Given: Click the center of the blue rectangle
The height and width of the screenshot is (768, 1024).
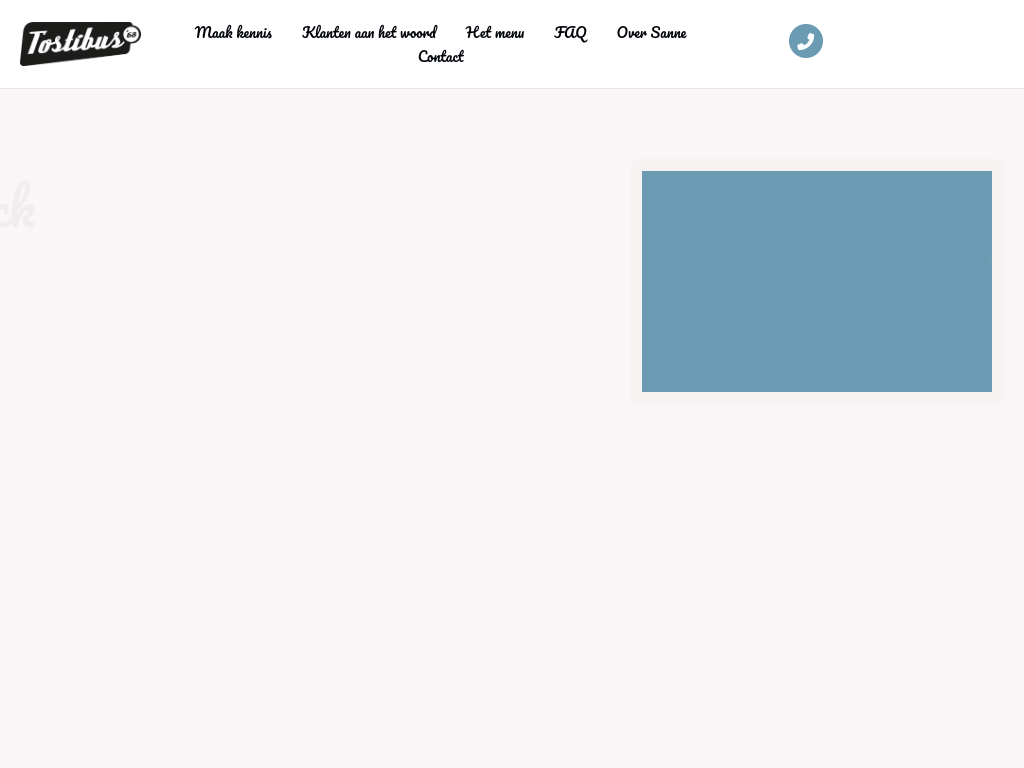Looking at the screenshot, I should coord(816,281).
